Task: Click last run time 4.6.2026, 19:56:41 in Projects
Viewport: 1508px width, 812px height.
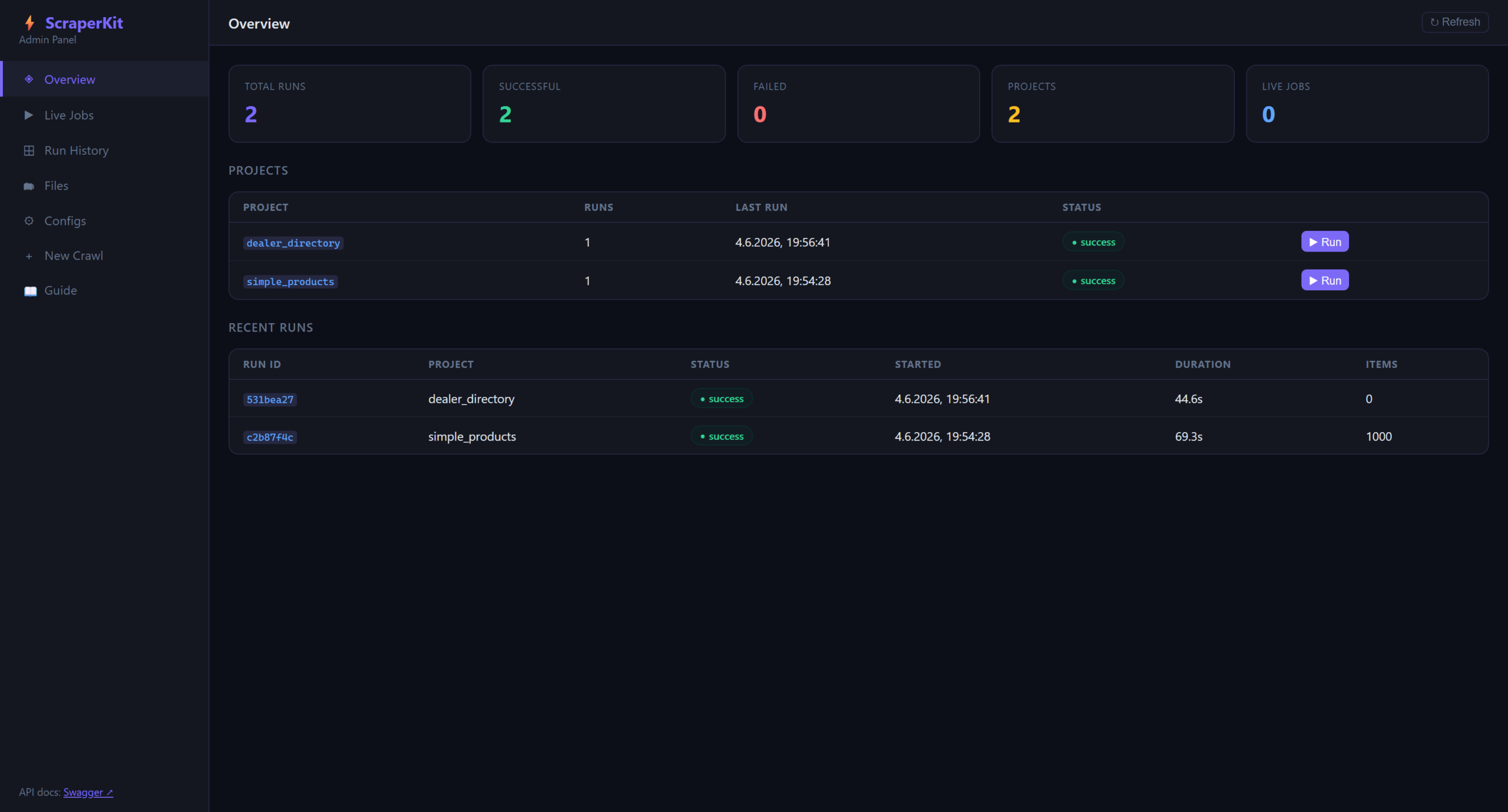Action: 782,242
